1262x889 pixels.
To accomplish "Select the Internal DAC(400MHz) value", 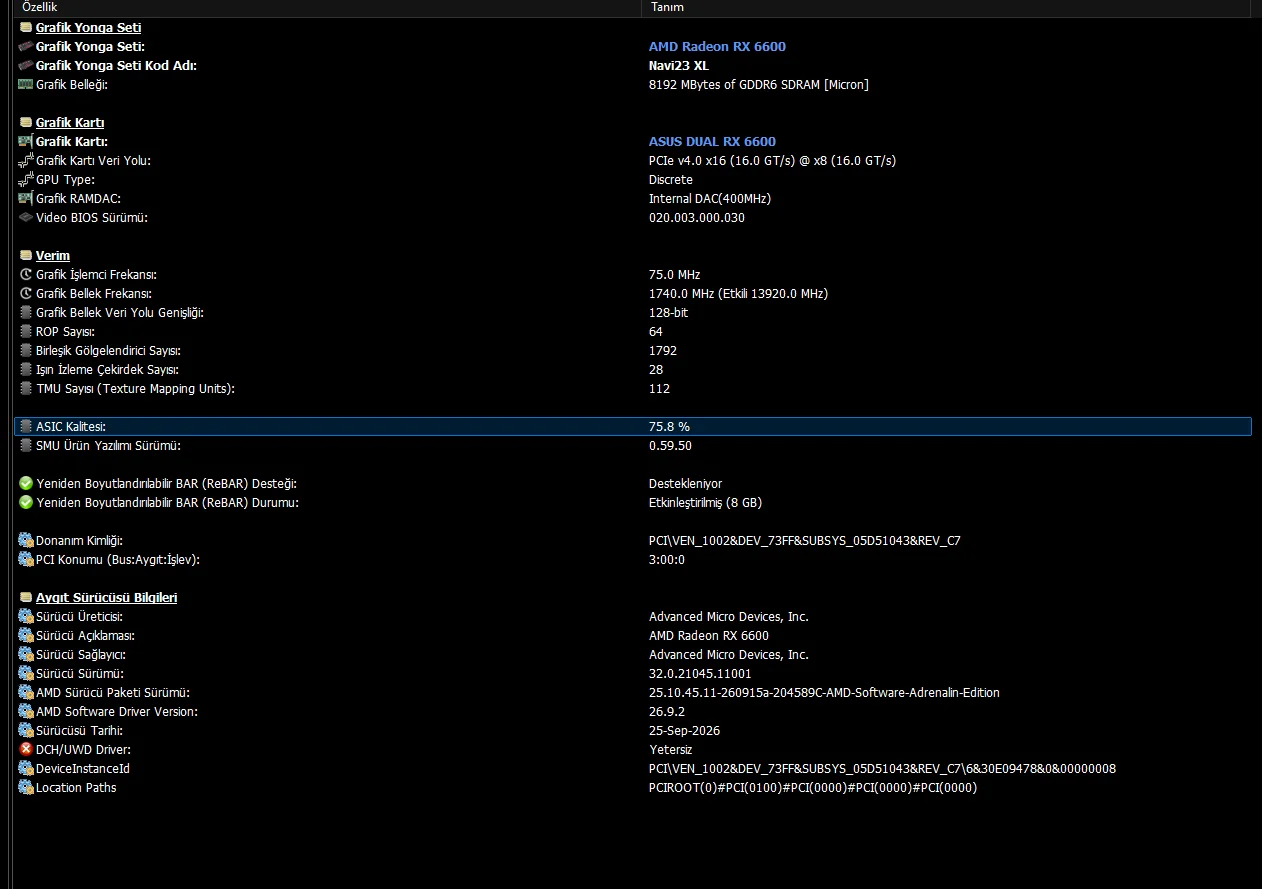I will (710, 199).
